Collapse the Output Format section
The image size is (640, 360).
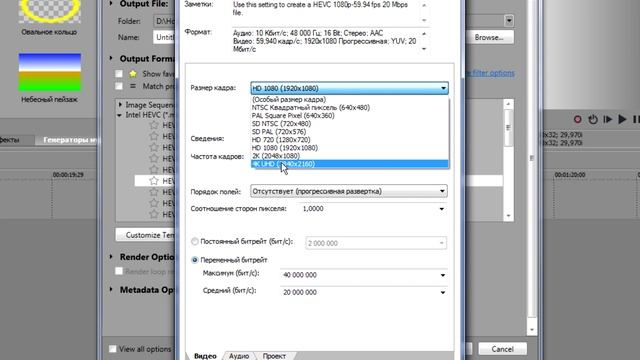(x=111, y=58)
